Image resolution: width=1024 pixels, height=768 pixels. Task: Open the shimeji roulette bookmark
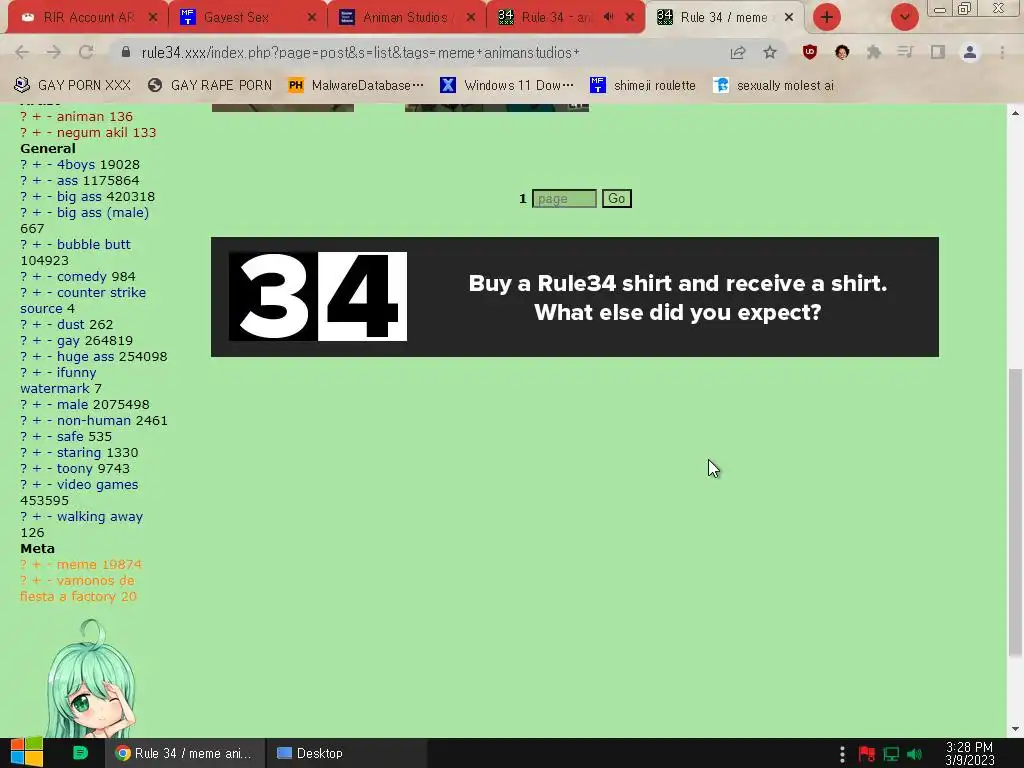(x=643, y=85)
